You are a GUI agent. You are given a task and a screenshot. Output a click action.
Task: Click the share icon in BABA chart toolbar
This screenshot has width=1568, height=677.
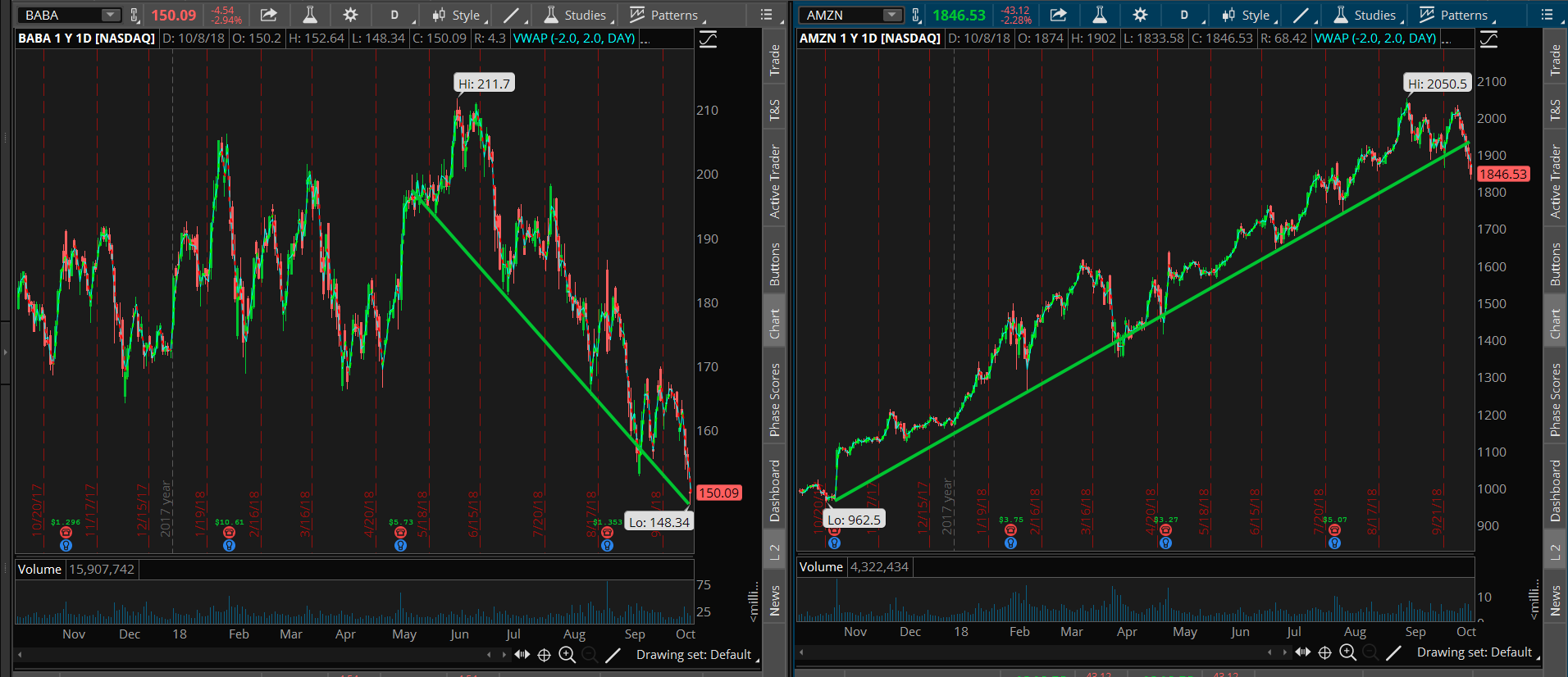point(268,15)
